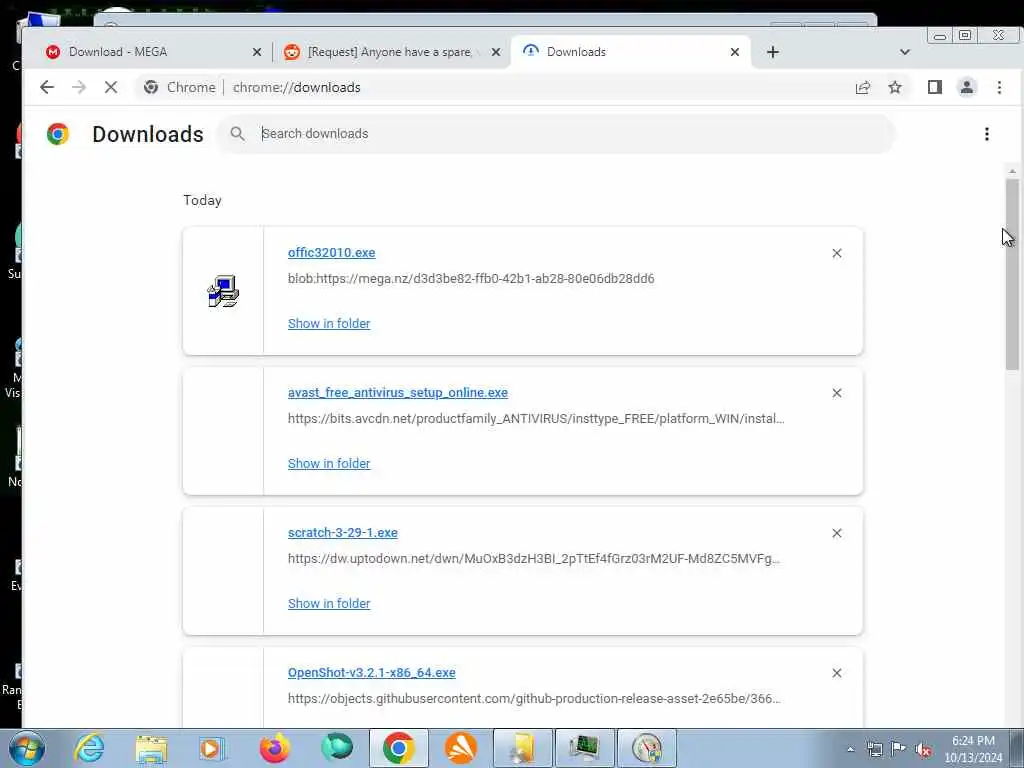Open avast_free_antivirus_setup_online.exe link
Screen dimensions: 1024x768
pos(398,392)
